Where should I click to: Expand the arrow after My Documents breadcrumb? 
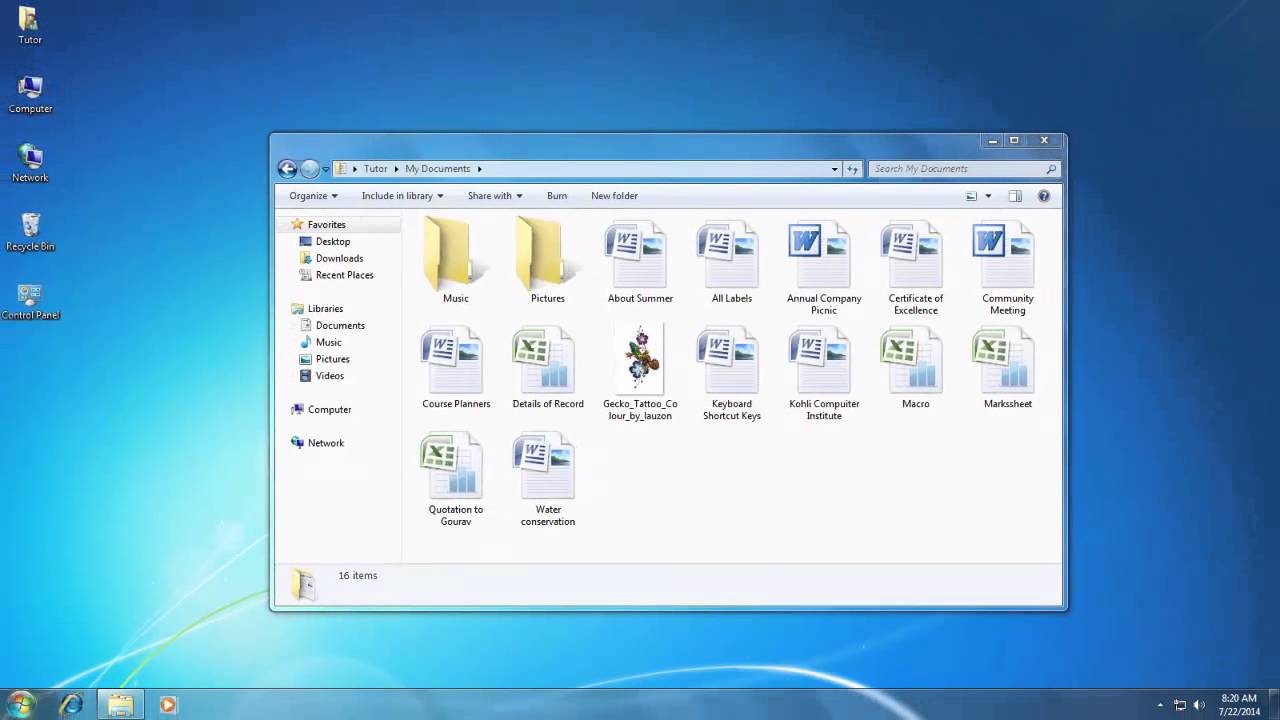pos(480,169)
